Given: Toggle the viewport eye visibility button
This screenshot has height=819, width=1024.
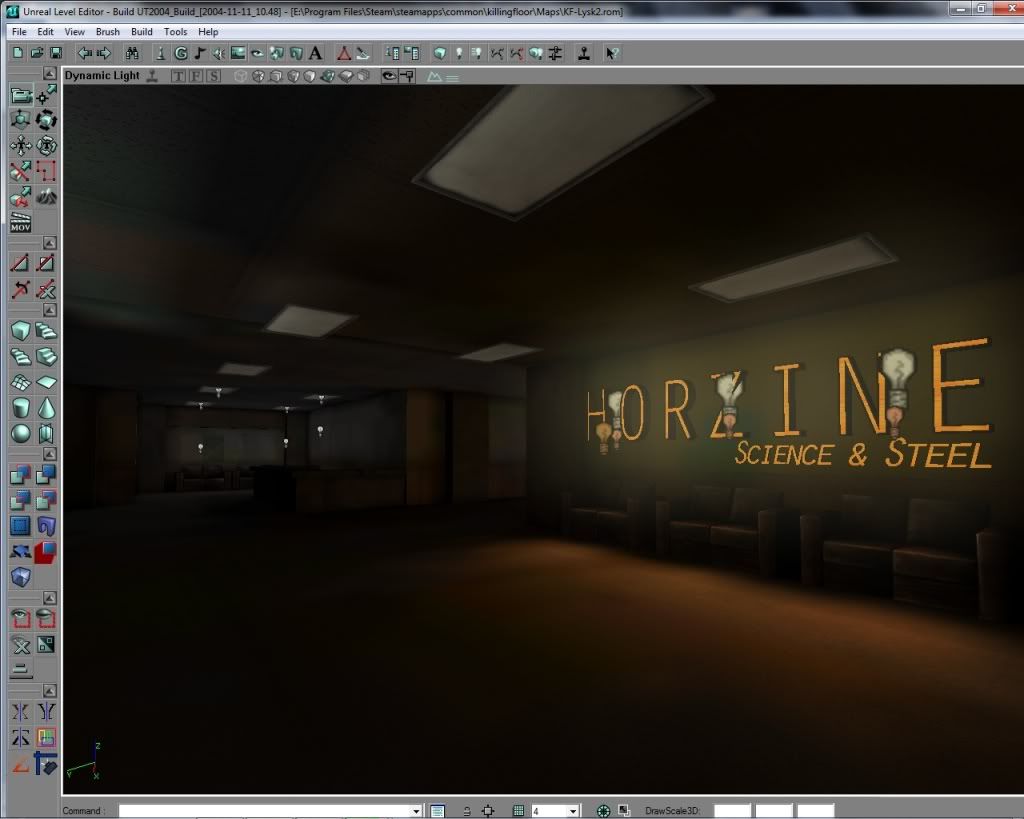Looking at the screenshot, I should coord(389,76).
